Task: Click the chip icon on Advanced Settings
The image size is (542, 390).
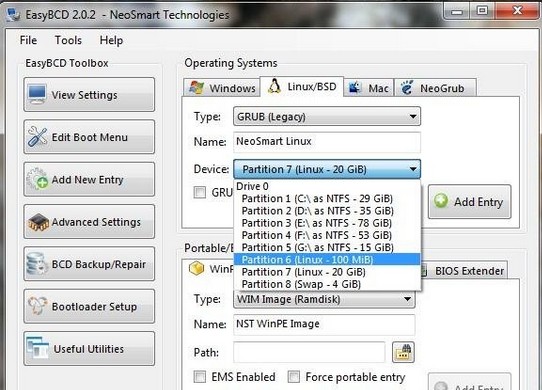Action: [x=38, y=222]
